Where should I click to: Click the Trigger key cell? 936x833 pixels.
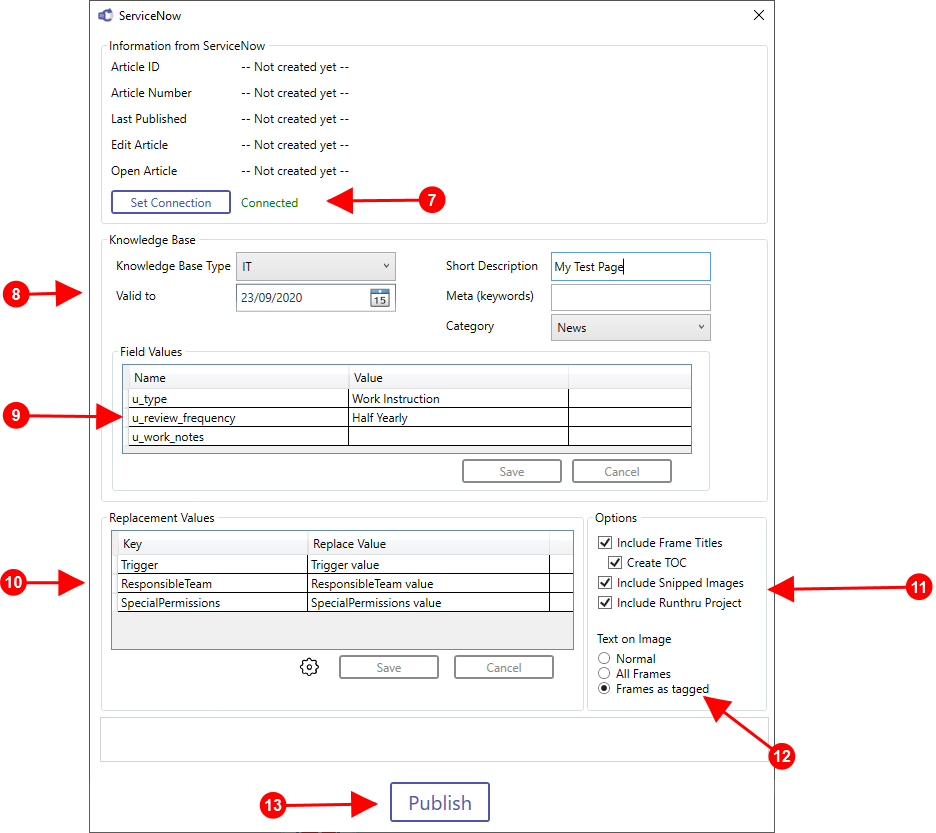213,565
